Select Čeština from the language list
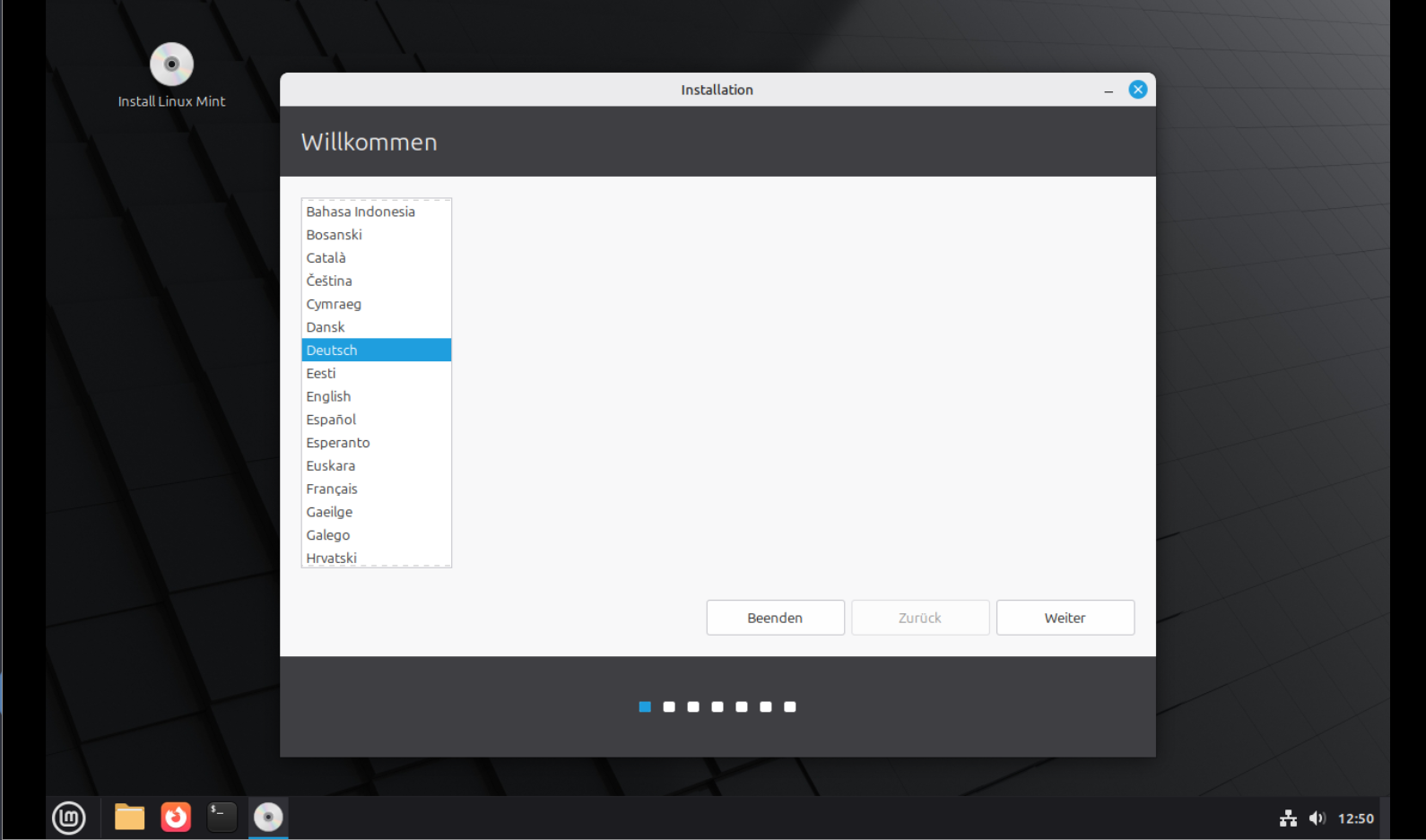Screen dimensions: 1426x840 click(329, 281)
